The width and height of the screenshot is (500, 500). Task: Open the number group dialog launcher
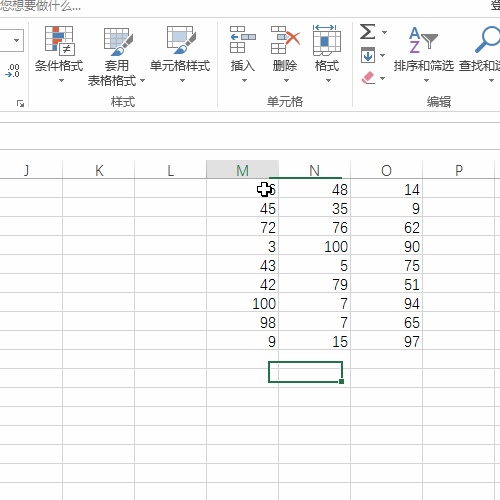pyautogui.click(x=20, y=104)
